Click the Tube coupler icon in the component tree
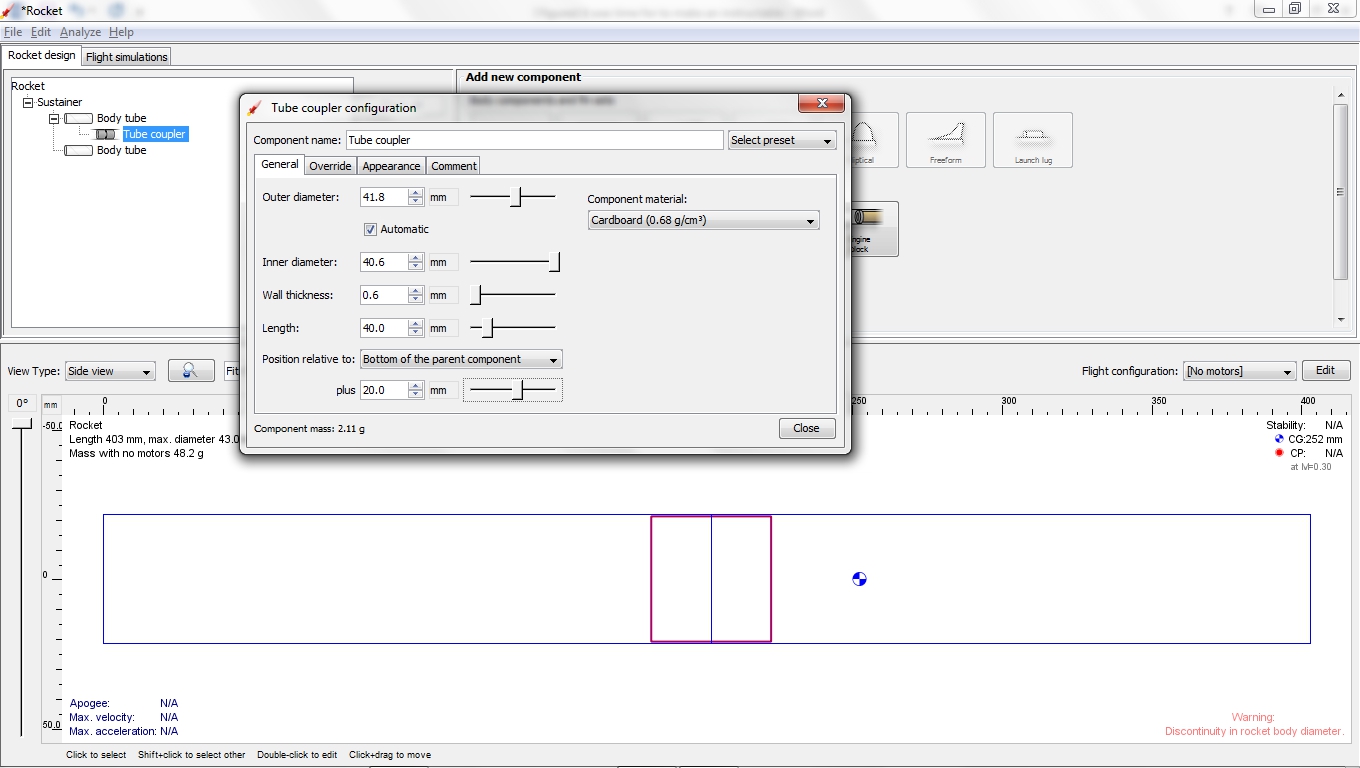1360x768 pixels. pos(106,134)
